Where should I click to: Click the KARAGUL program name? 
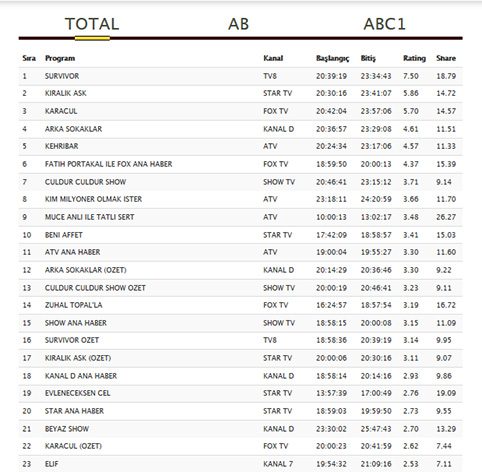click(61, 111)
